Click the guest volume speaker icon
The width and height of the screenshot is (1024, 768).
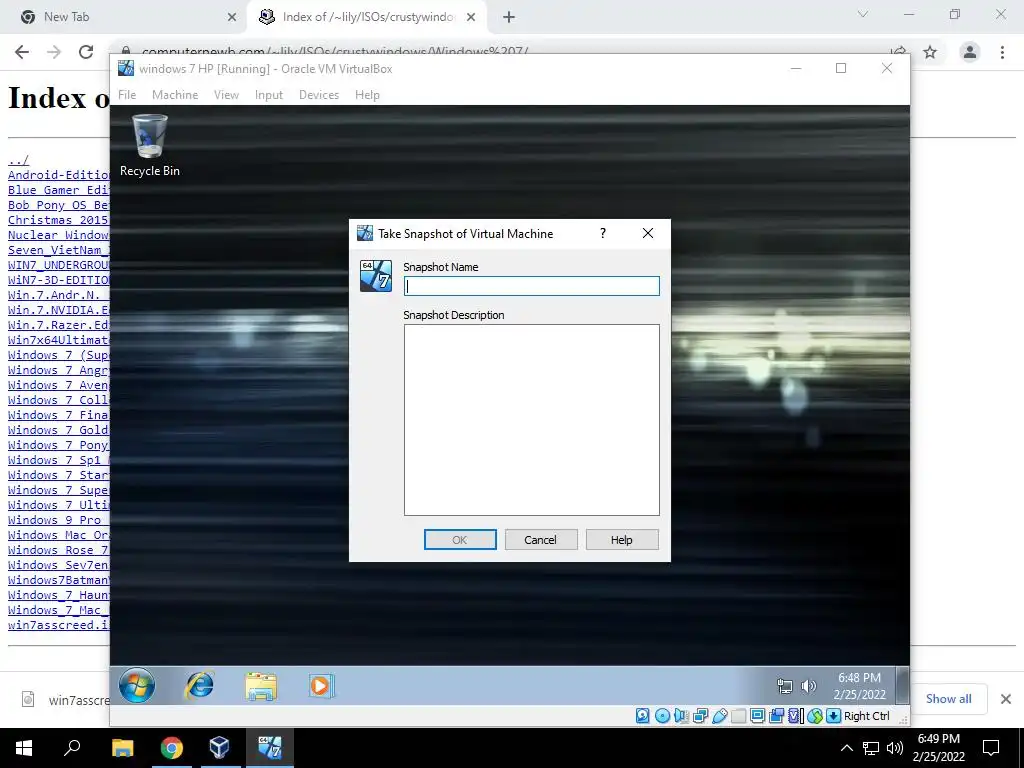pyautogui.click(x=808, y=686)
